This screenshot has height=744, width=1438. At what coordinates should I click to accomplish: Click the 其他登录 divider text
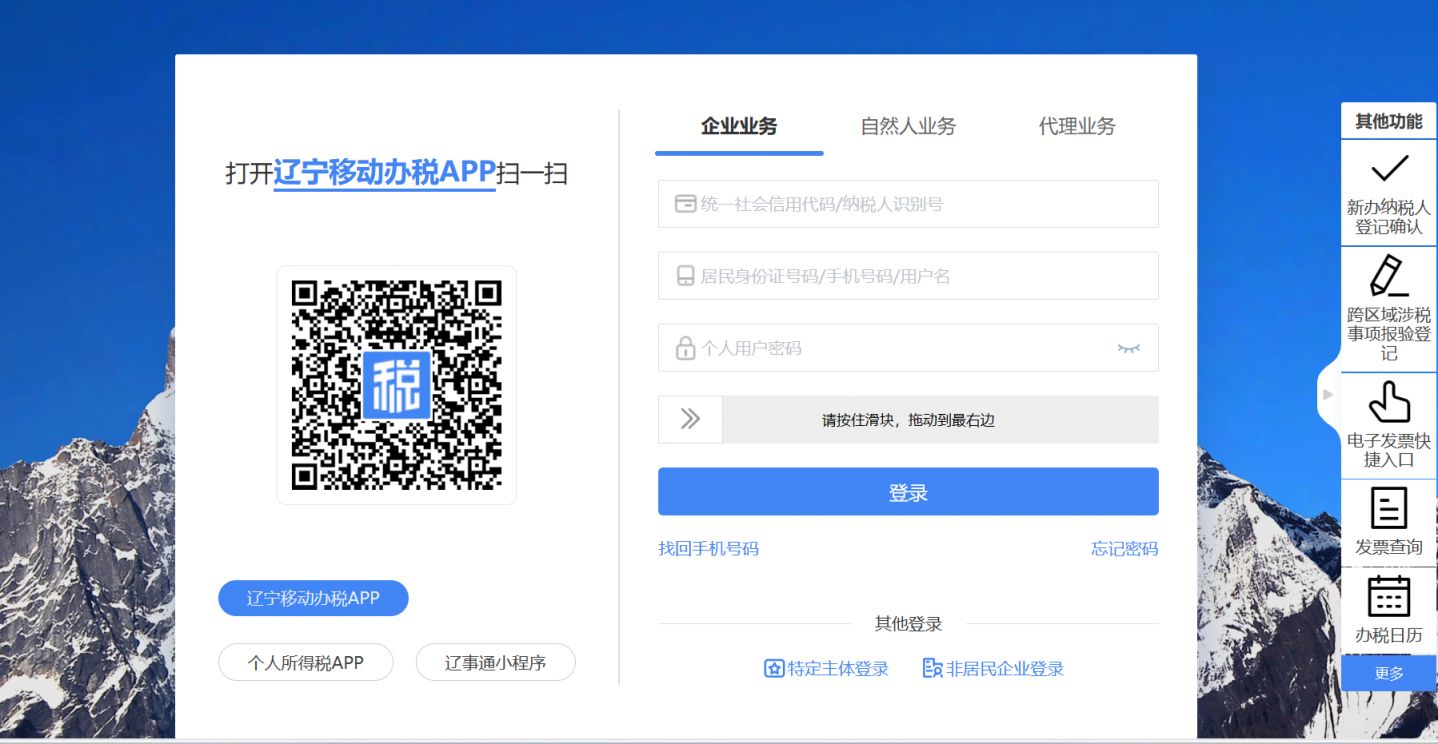(908, 624)
